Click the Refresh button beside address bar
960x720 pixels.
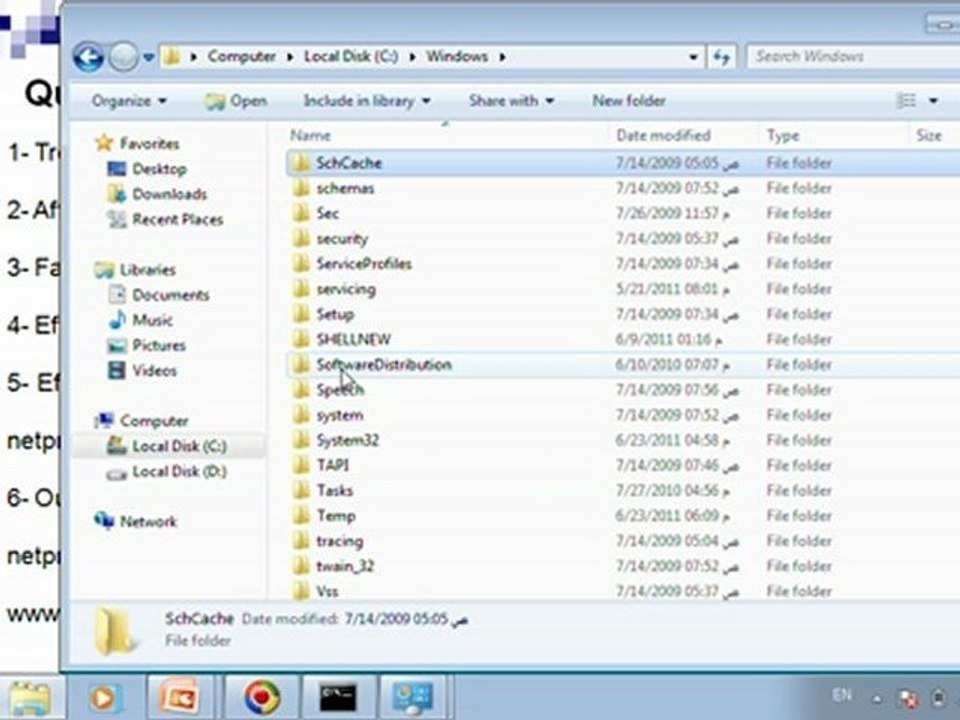721,58
